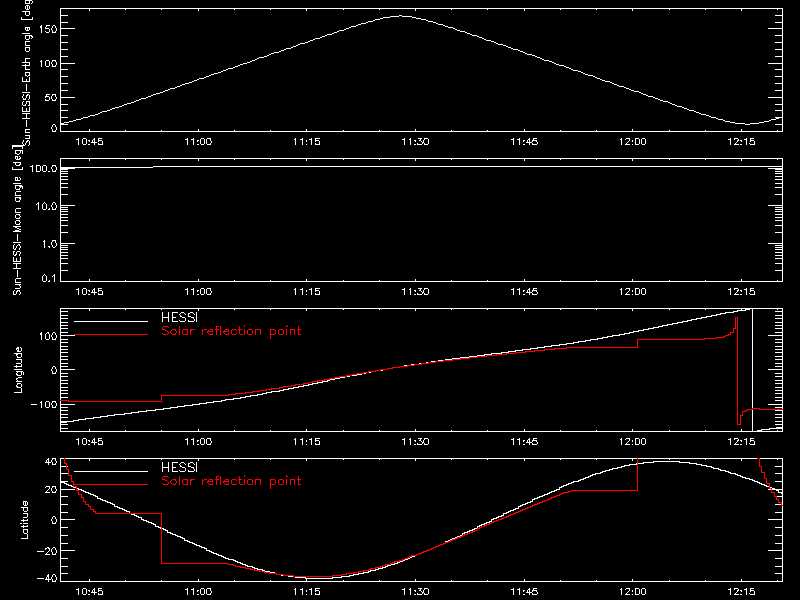Click the 100.0 tick on Moon angle axis
This screenshot has height=600, width=800.
[43, 168]
